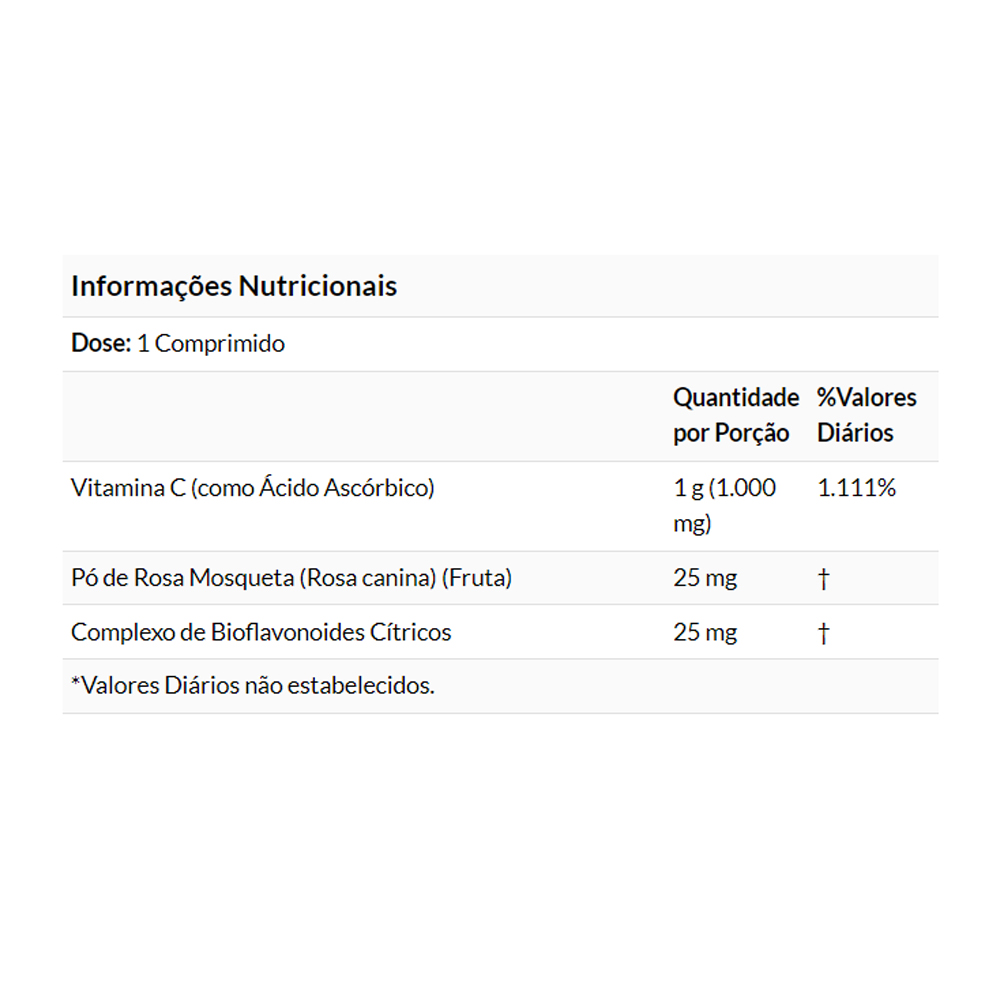Click the Valores Diários não estabelecidos footnote
The height and width of the screenshot is (1000, 1000).
click(258, 686)
